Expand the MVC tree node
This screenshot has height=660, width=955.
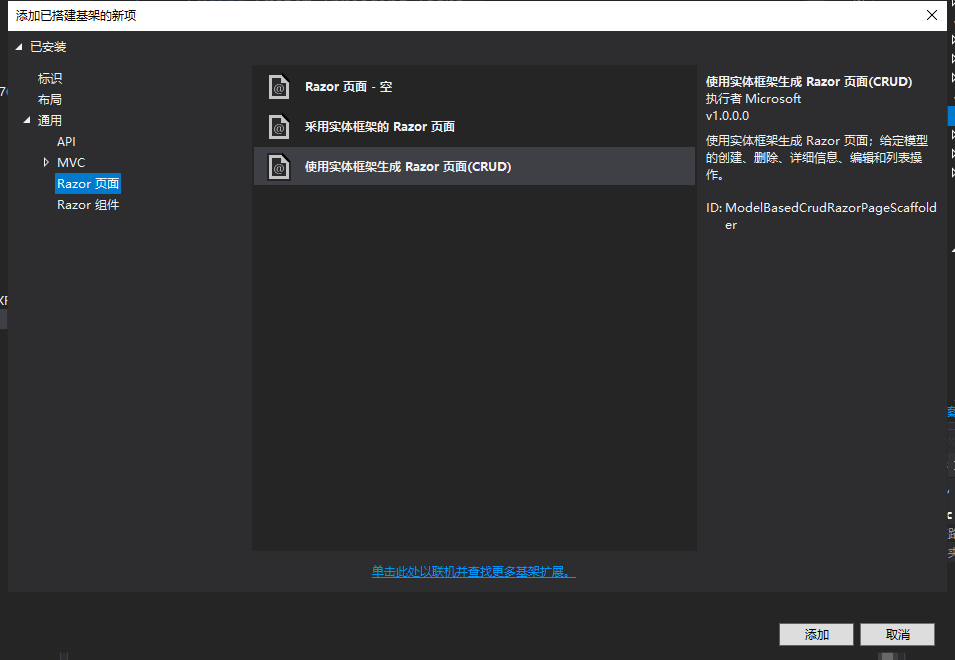coord(44,162)
